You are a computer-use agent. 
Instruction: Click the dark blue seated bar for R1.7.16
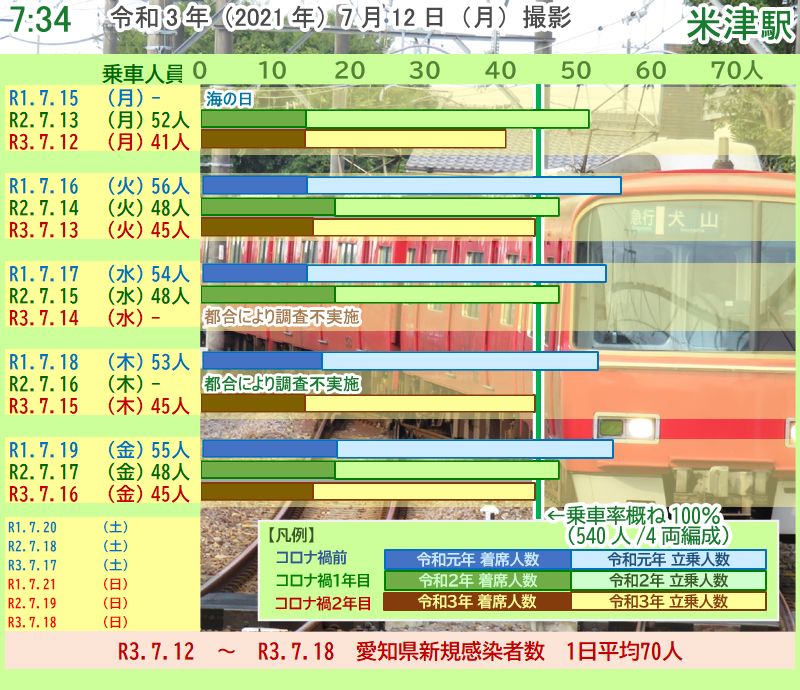point(255,185)
